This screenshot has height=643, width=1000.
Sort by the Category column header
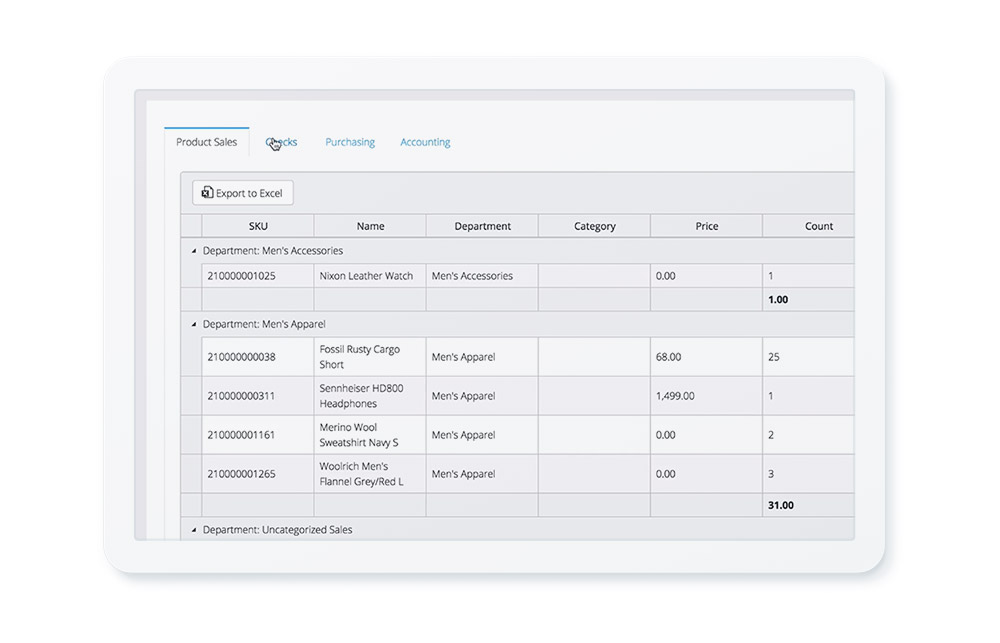(594, 226)
